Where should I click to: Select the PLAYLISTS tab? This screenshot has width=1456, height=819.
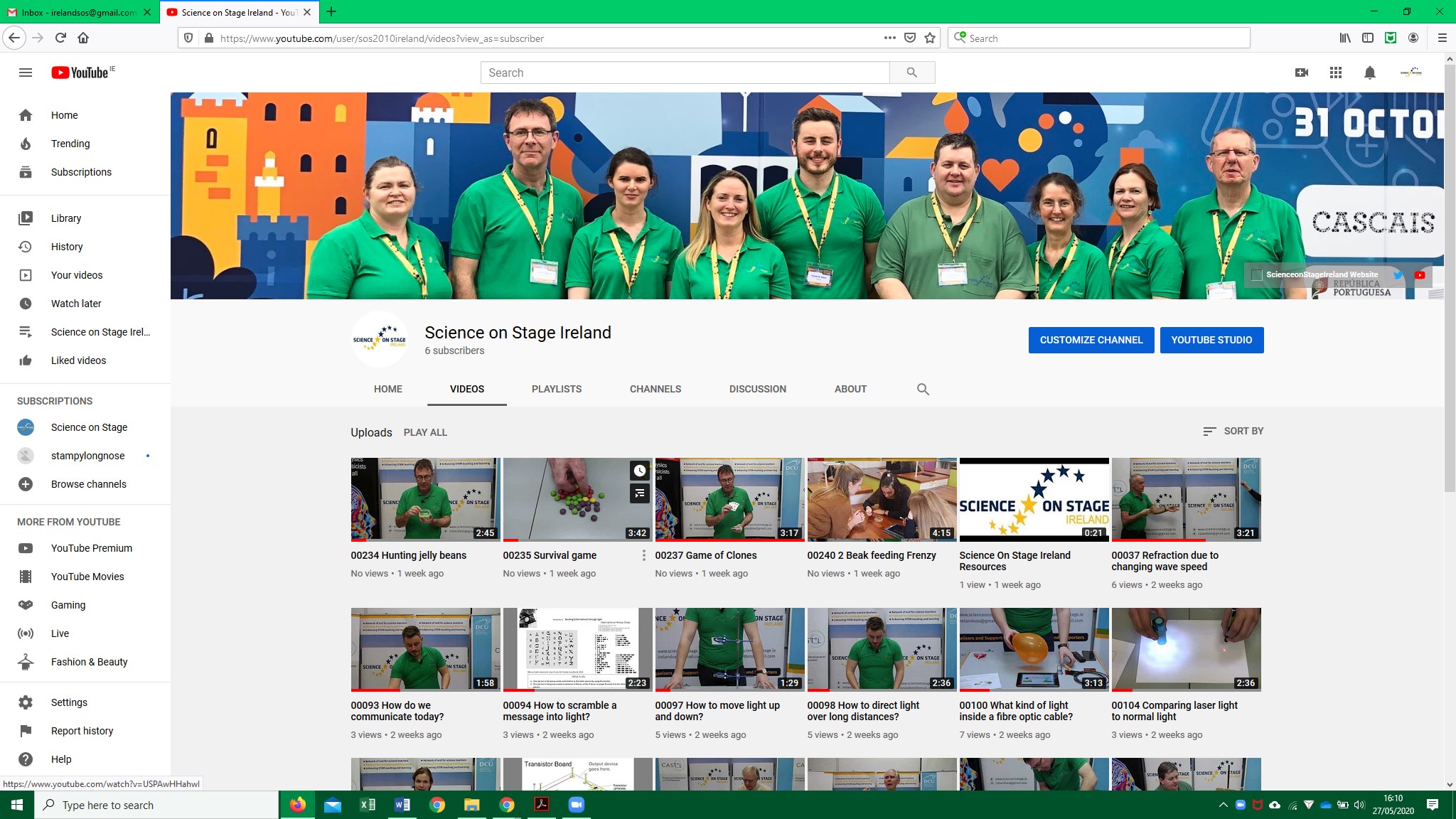(557, 389)
